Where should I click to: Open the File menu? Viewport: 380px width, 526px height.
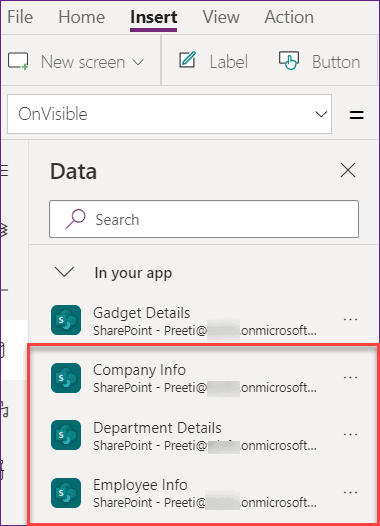20,17
